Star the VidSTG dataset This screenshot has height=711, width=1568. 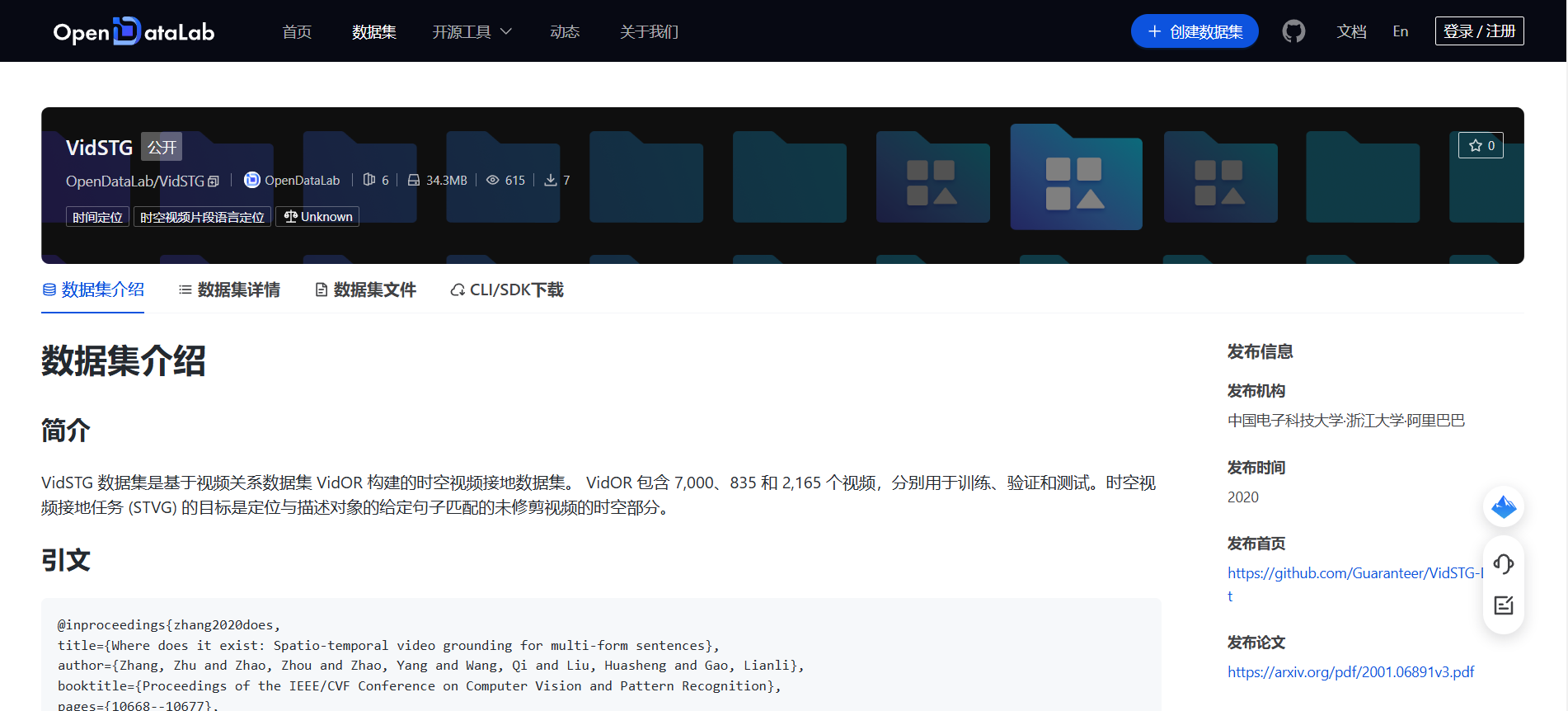tap(1481, 145)
